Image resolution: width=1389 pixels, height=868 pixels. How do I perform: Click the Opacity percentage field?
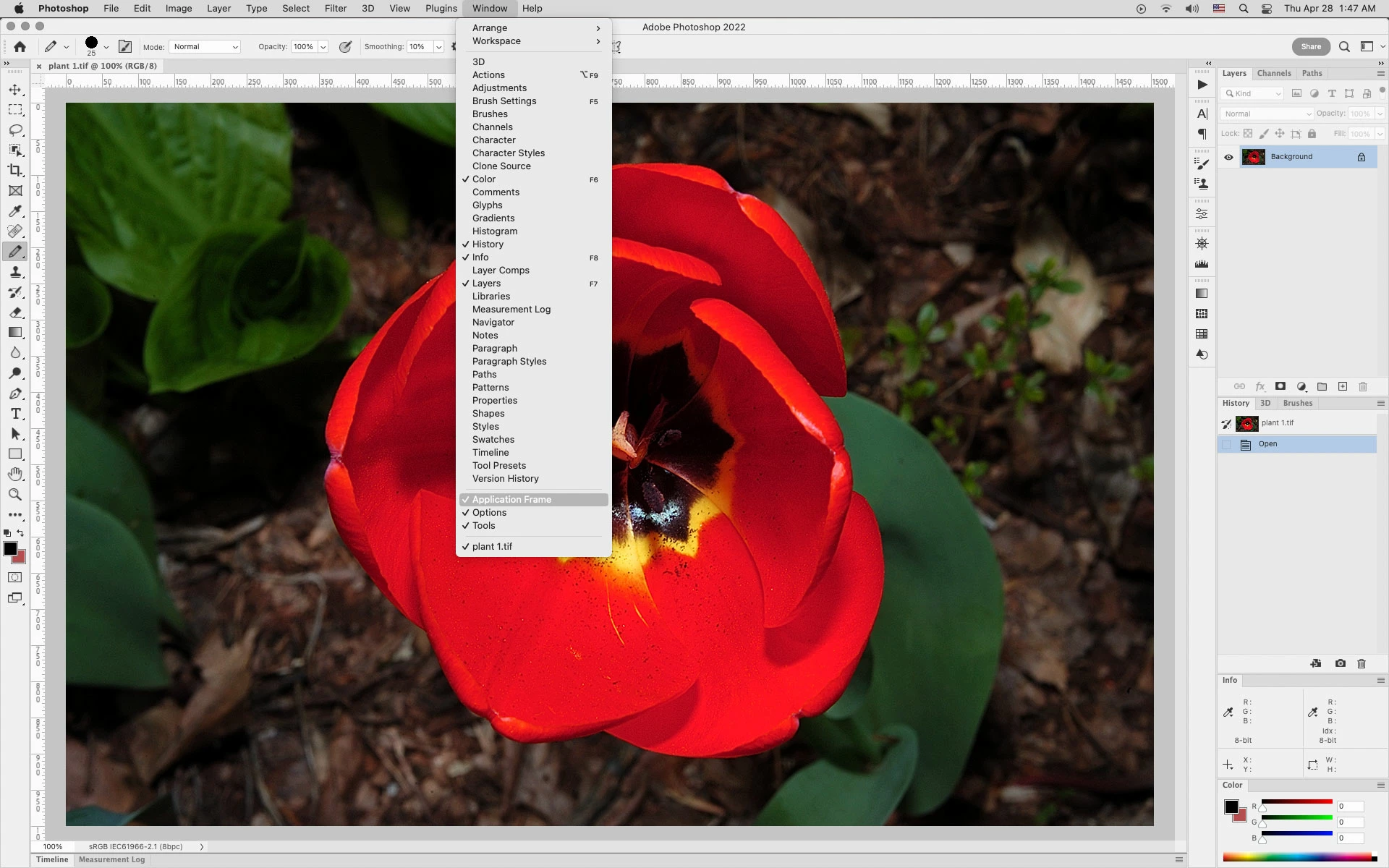click(x=303, y=47)
